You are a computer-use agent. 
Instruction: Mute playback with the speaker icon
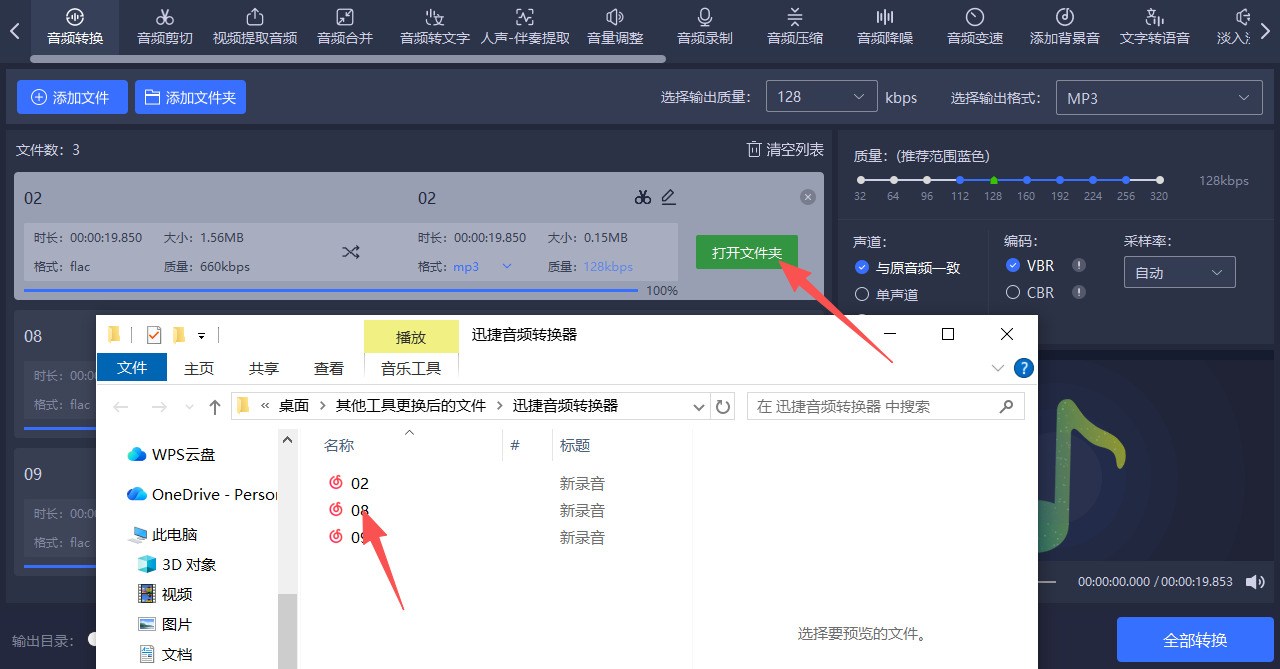[x=1254, y=581]
